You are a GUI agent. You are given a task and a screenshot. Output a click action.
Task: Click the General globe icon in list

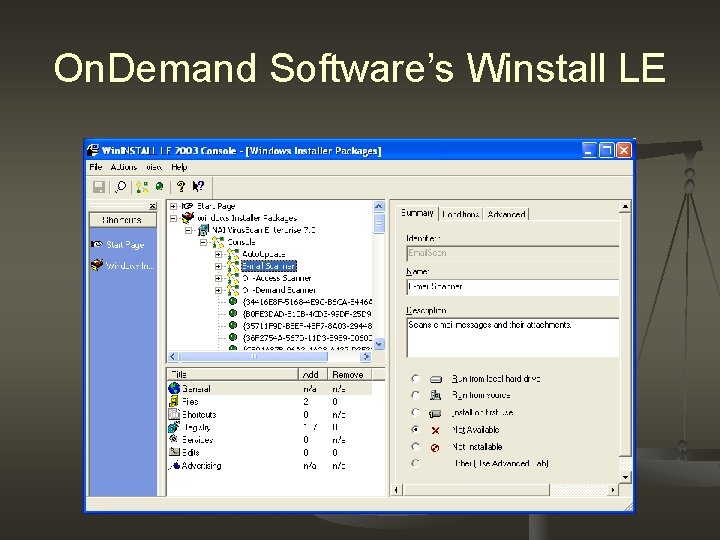tap(174, 388)
